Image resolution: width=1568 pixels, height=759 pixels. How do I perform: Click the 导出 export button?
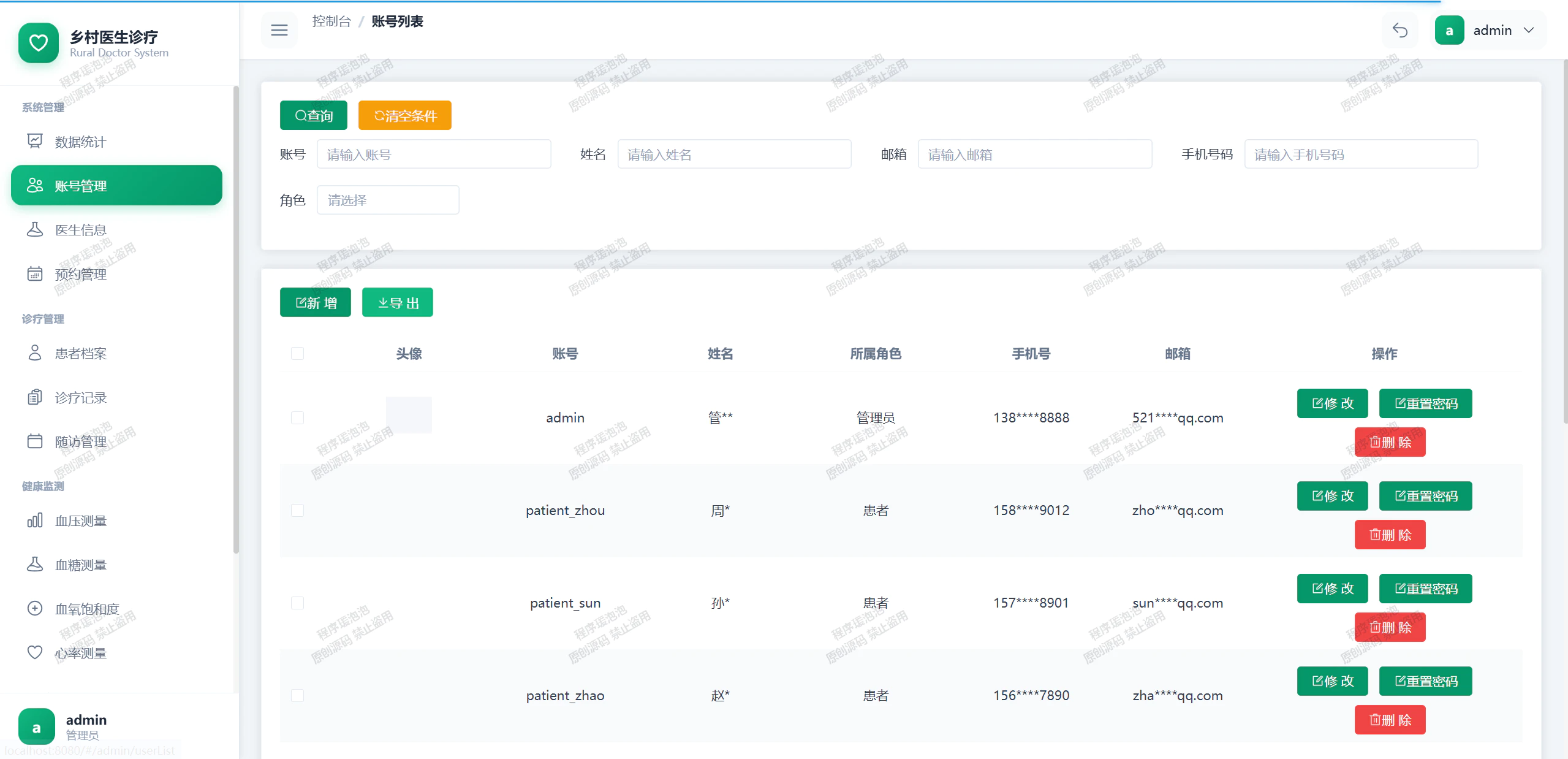tap(398, 302)
